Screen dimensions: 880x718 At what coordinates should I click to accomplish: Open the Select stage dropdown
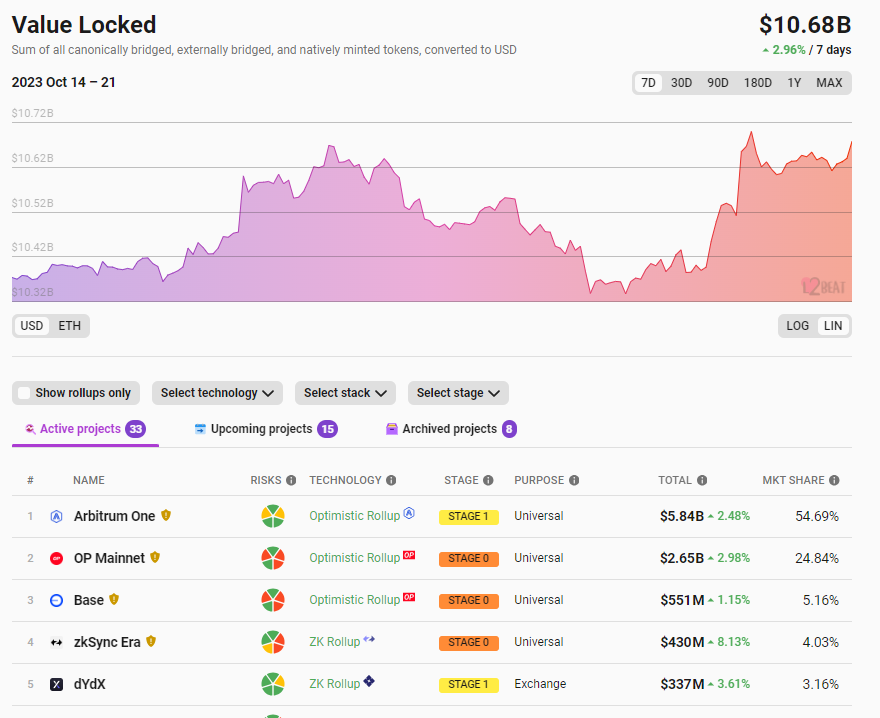(x=458, y=393)
